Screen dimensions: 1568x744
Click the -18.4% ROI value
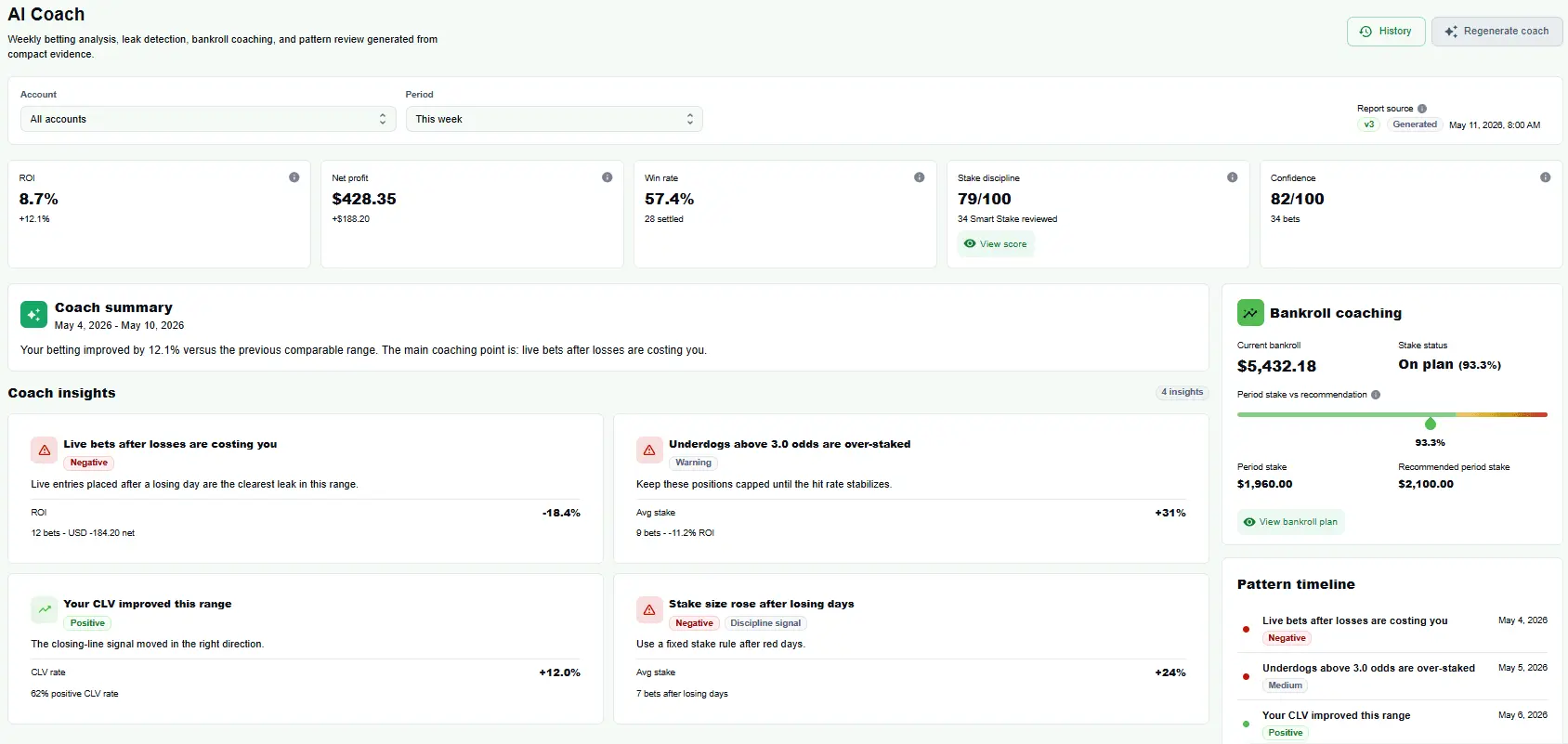pos(561,513)
